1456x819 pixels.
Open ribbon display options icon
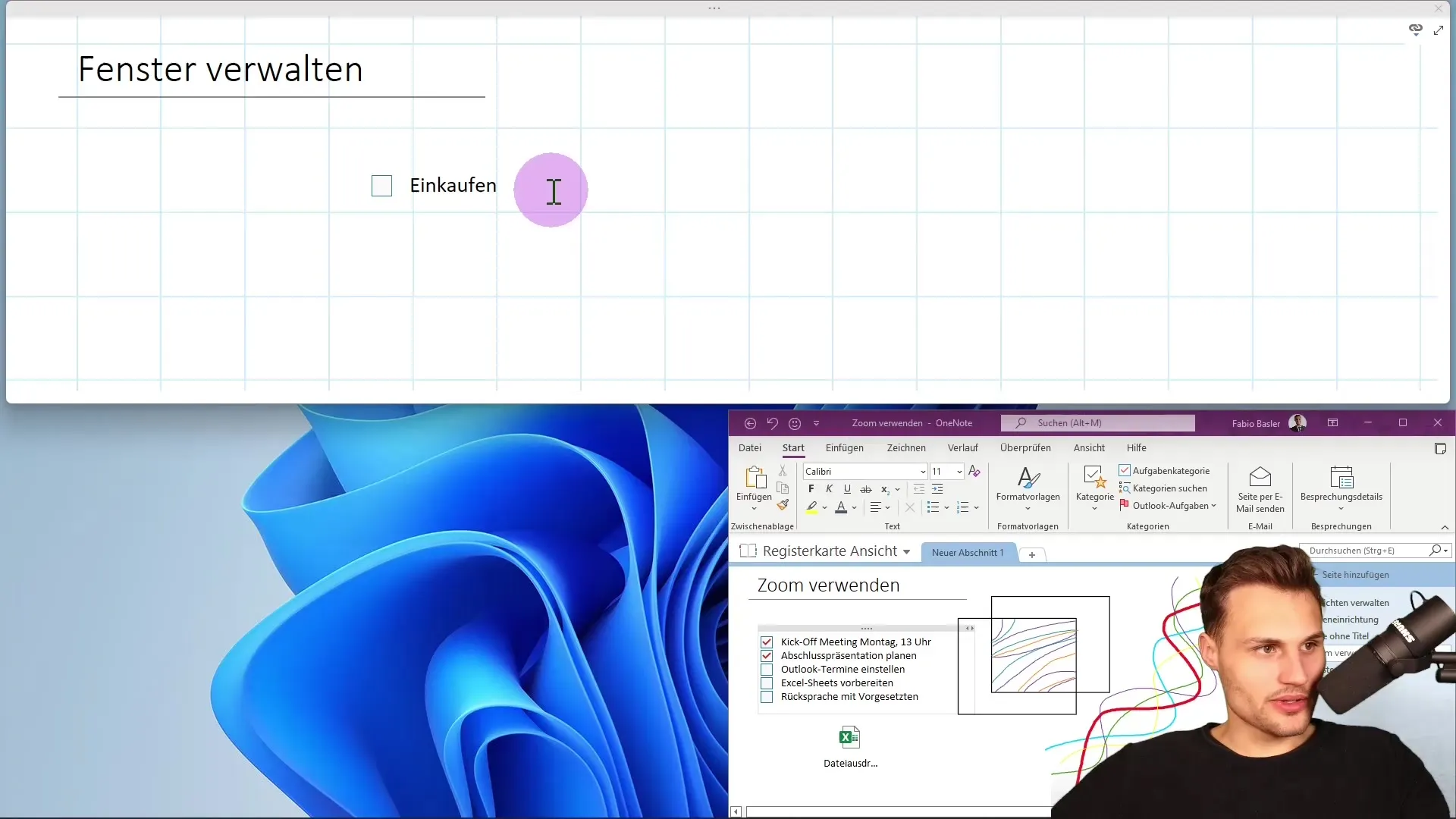1332,423
